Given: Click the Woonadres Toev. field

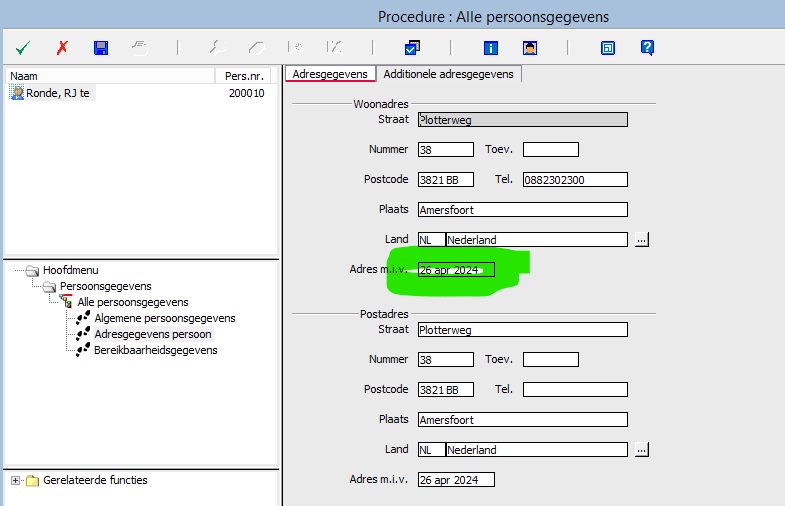Looking at the screenshot, I should click(551, 150).
